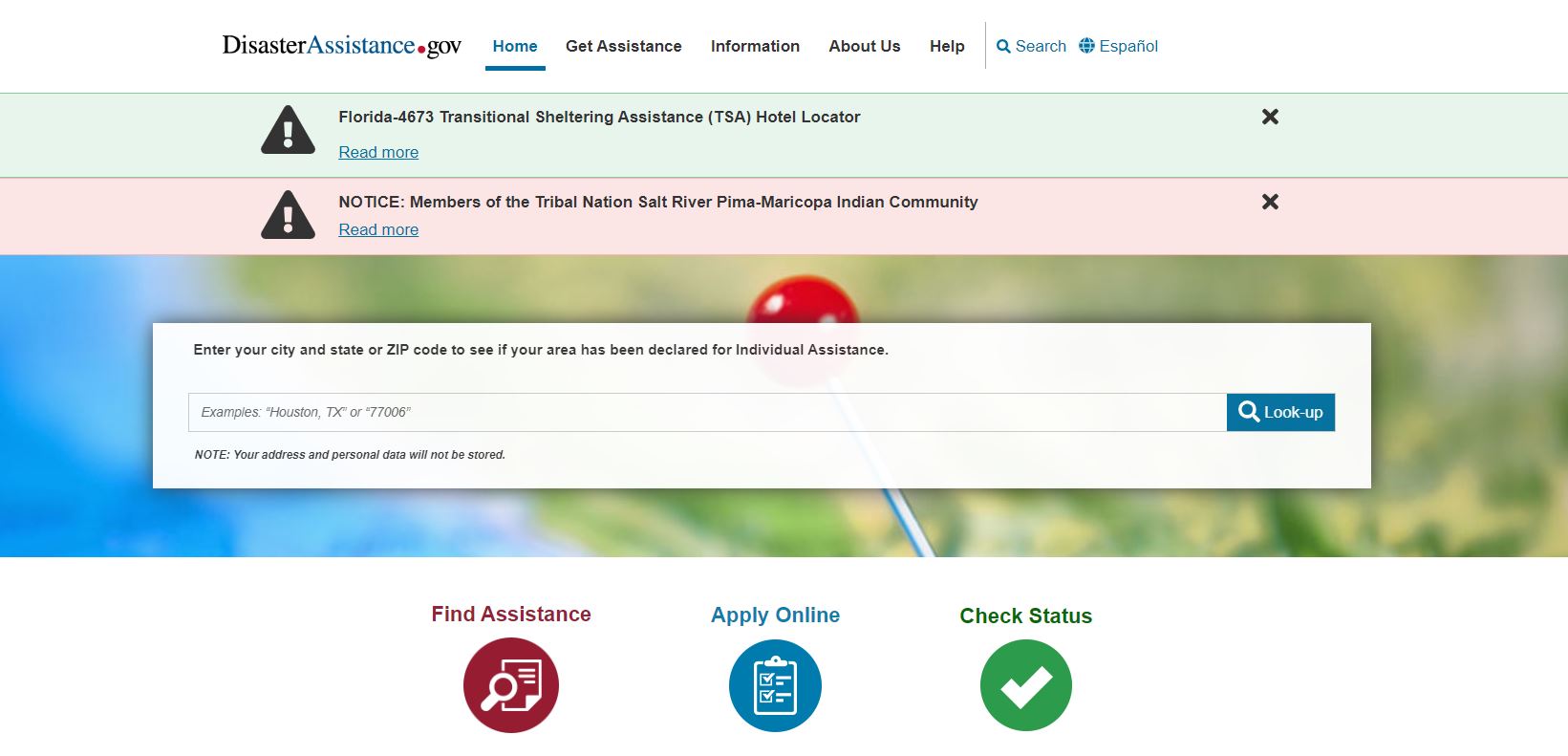Click the Tribal Nation Salt River notice heading
The image size is (1568, 756).
[658, 202]
